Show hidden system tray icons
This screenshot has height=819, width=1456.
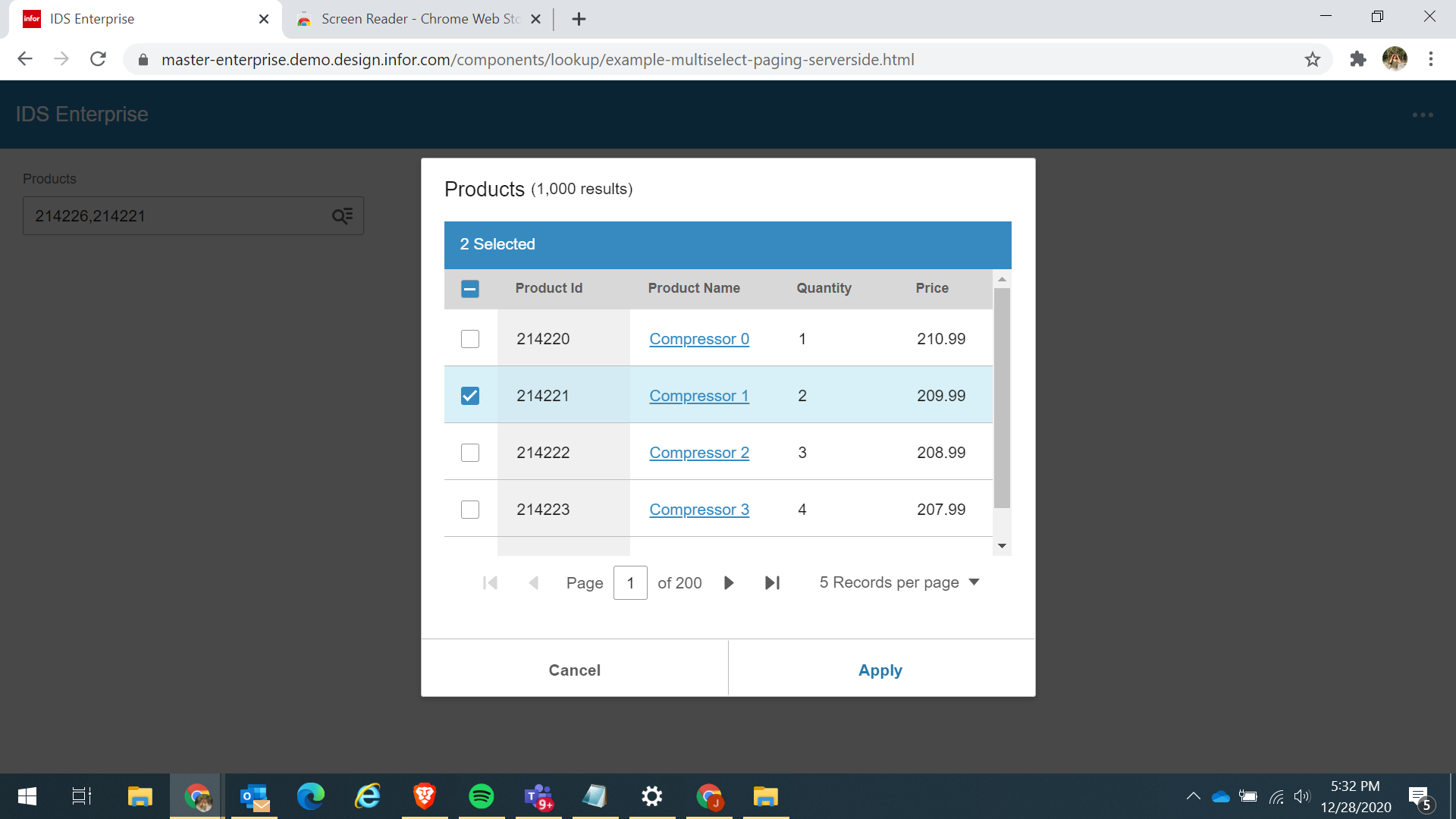pos(1193,796)
